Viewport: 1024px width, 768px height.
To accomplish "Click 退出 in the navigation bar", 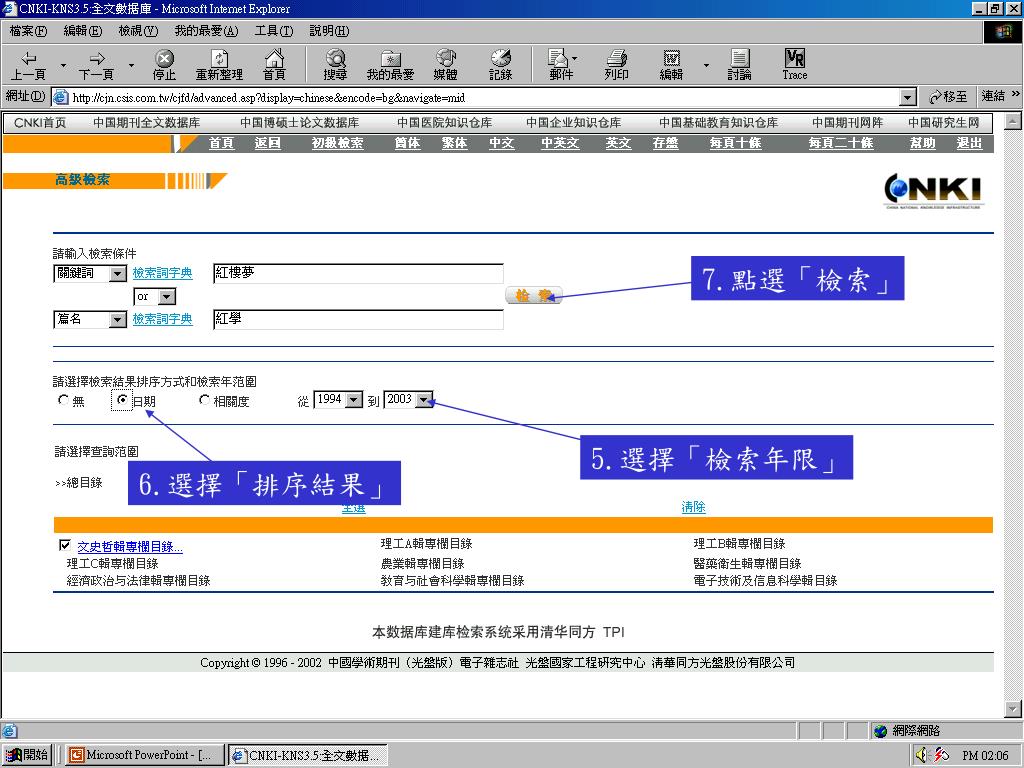I will (x=970, y=143).
